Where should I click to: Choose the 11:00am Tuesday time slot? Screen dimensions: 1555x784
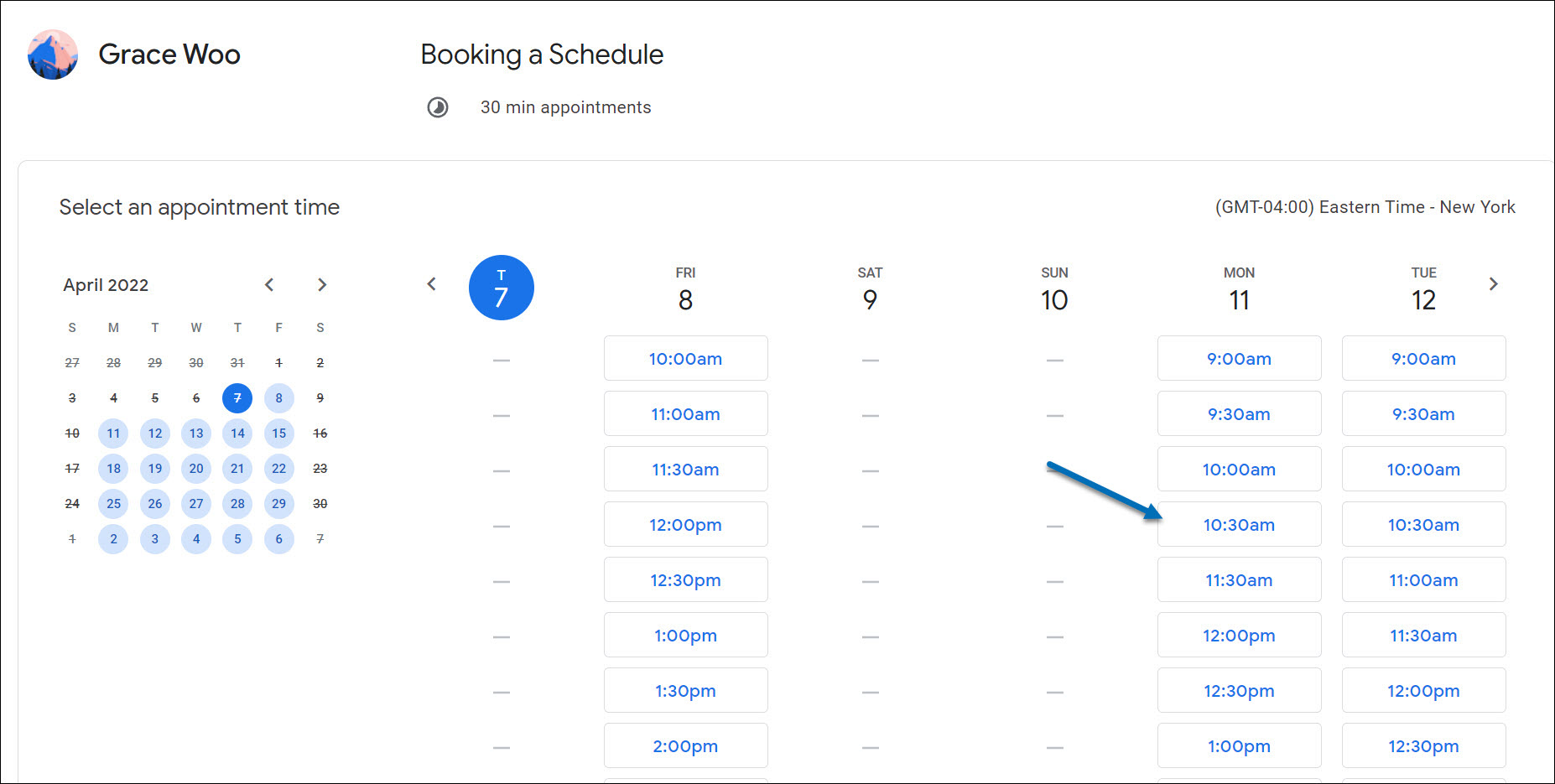point(1423,579)
